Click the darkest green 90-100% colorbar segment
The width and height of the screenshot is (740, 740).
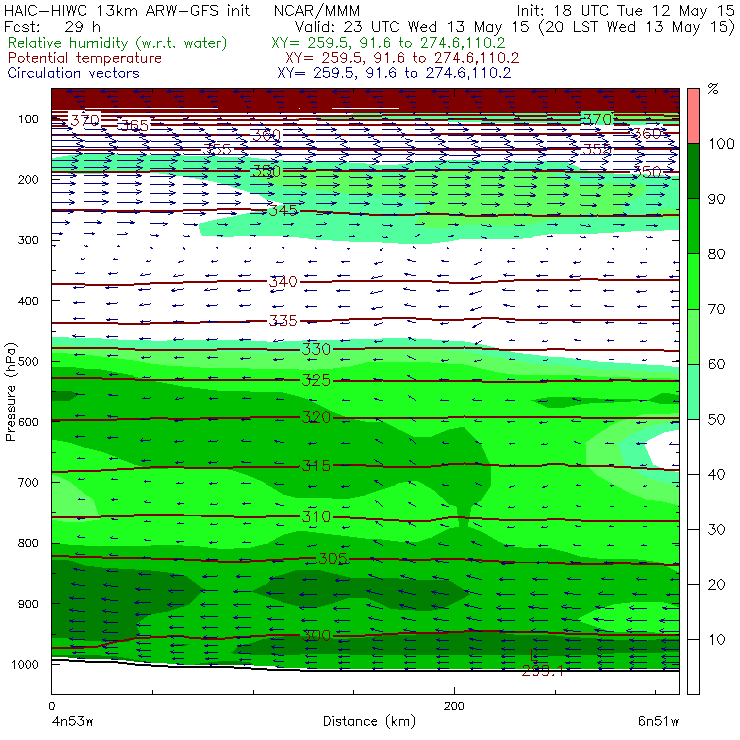coord(693,171)
